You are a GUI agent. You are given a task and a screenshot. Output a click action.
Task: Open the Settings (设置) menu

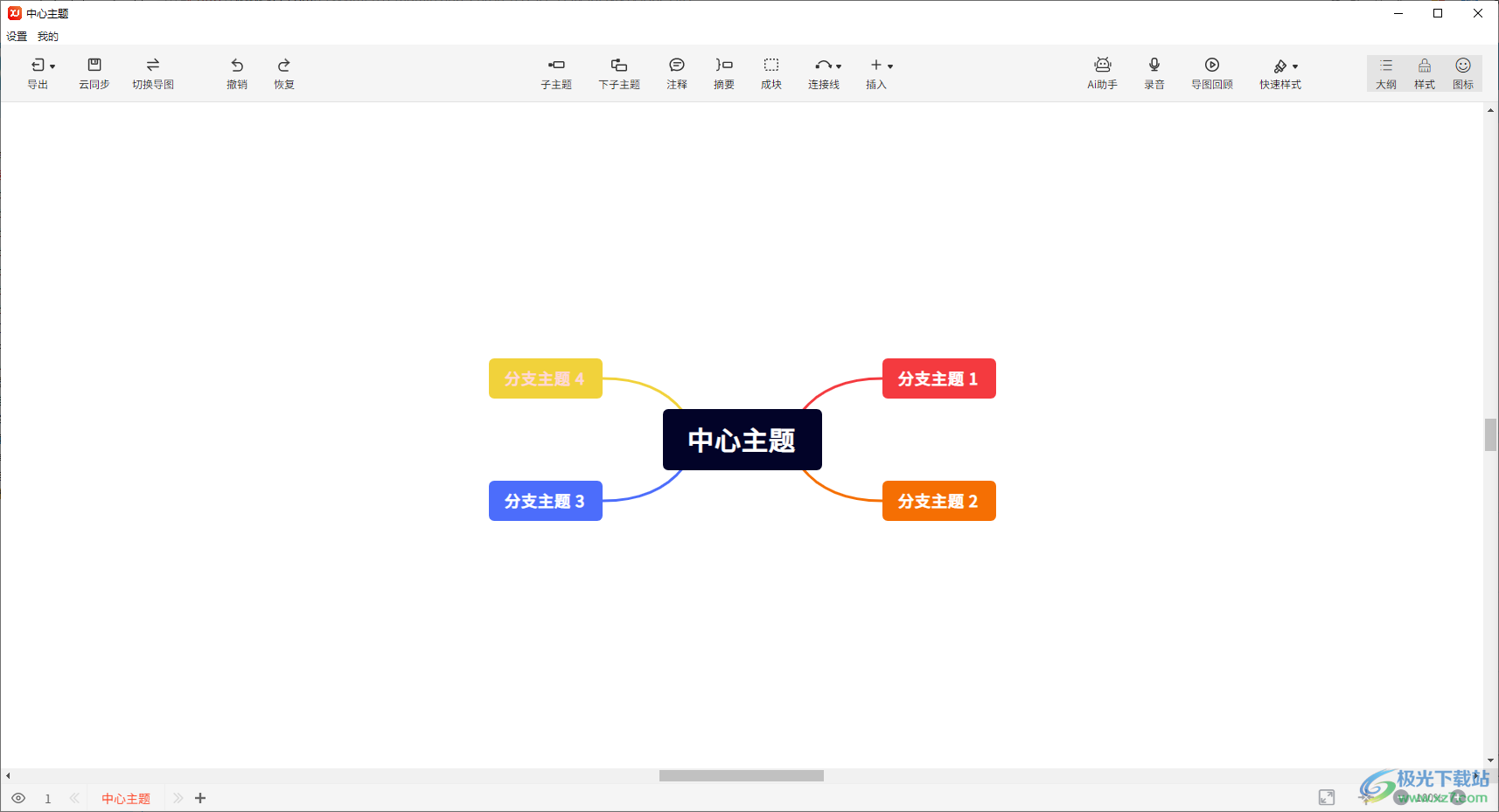point(17,37)
